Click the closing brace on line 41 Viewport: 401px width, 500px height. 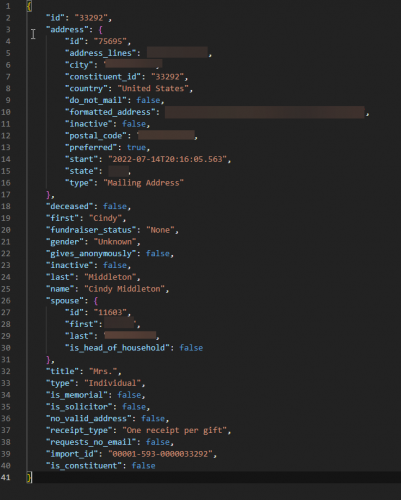(29, 477)
